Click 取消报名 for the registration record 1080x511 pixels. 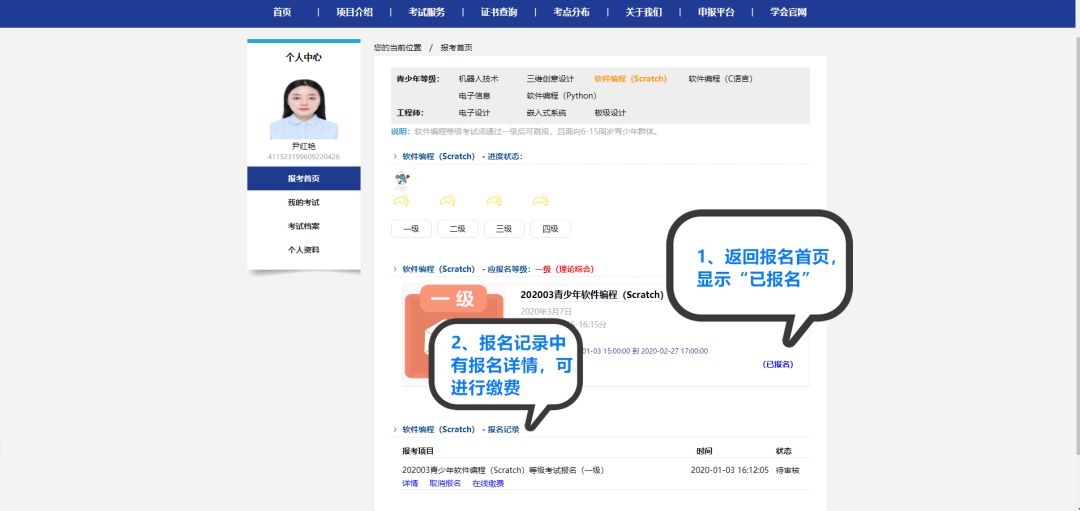(445, 483)
